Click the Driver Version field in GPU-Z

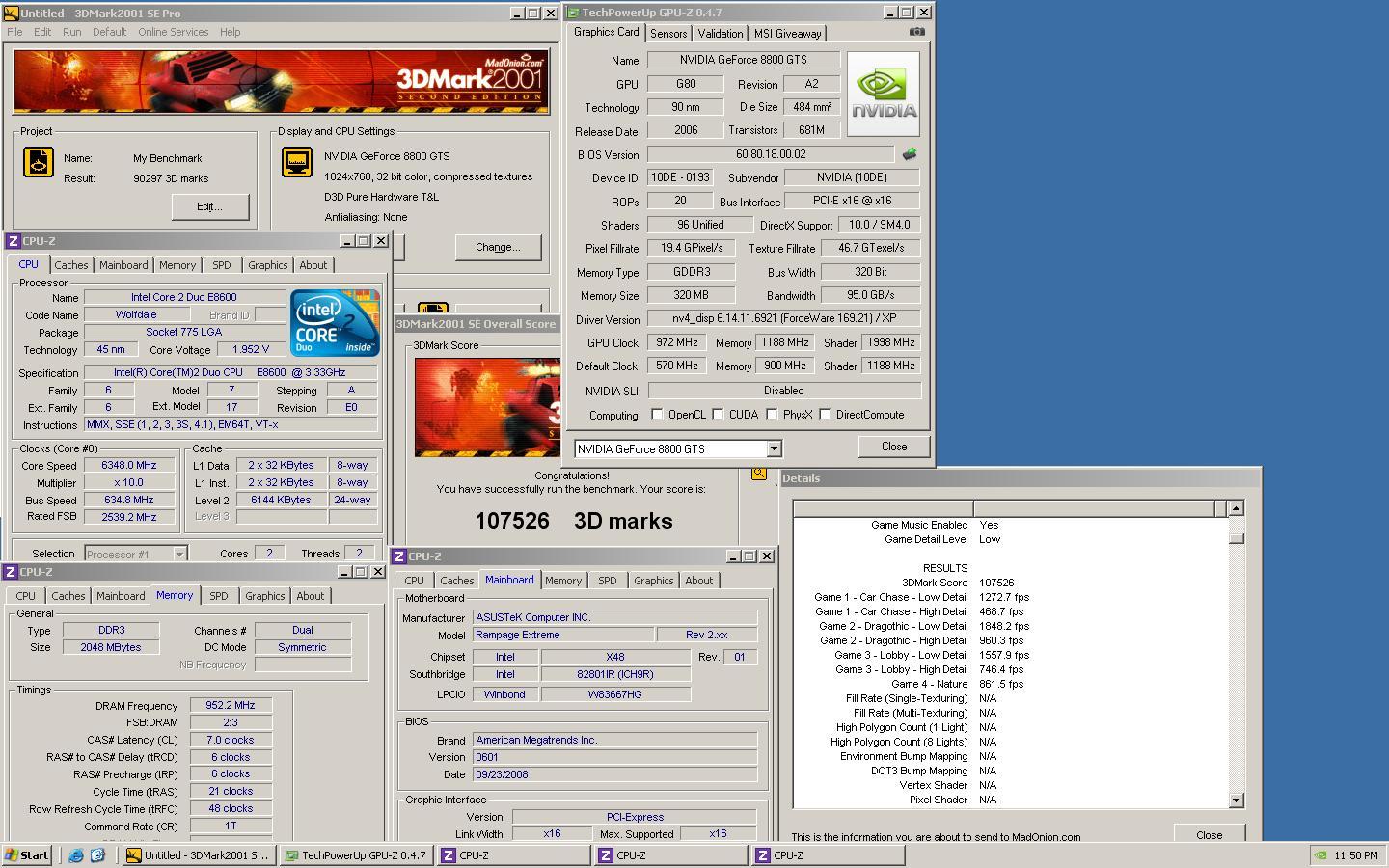(783, 318)
